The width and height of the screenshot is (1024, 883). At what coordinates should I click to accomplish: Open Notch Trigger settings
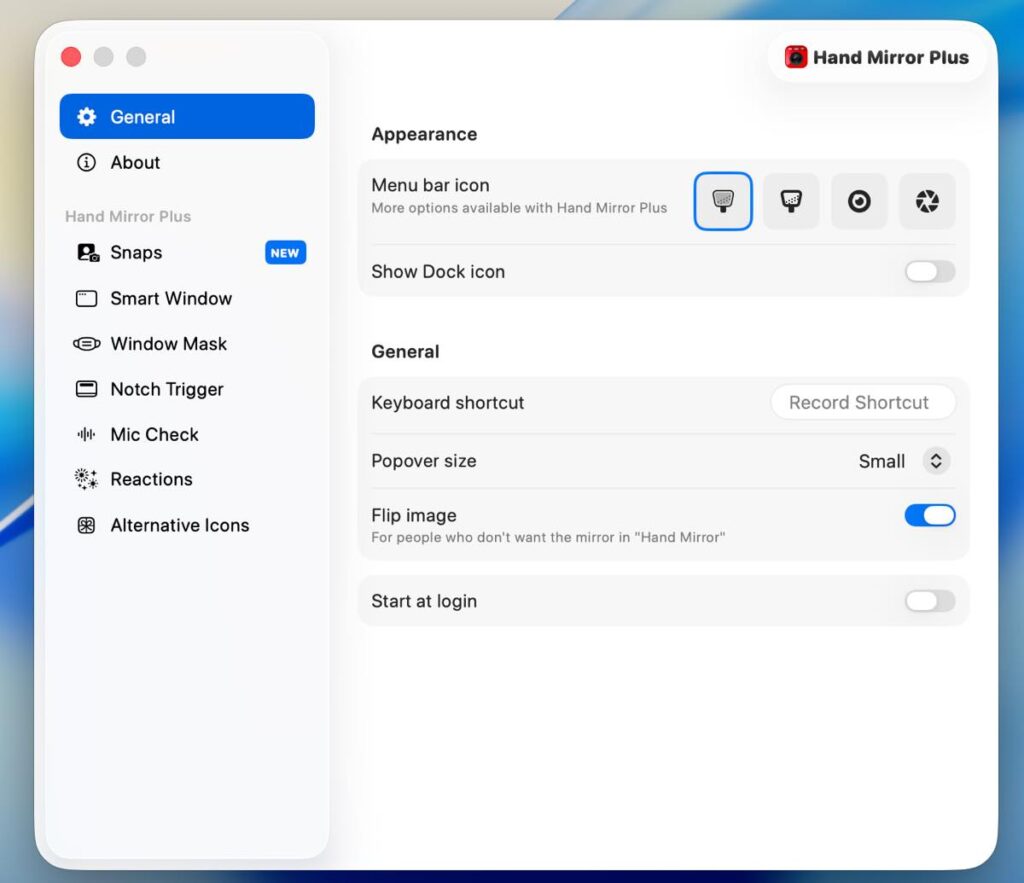point(166,390)
